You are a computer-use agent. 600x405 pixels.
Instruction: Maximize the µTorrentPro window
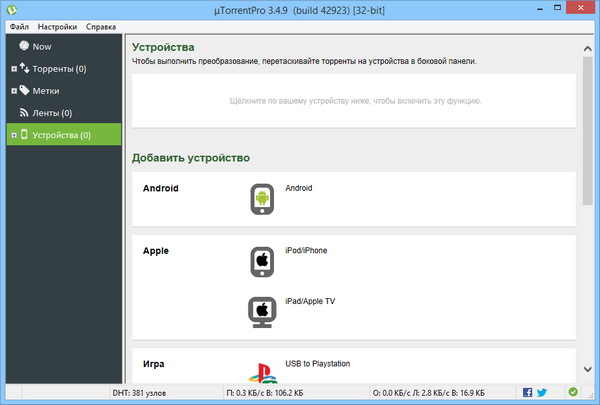[x=558, y=8]
